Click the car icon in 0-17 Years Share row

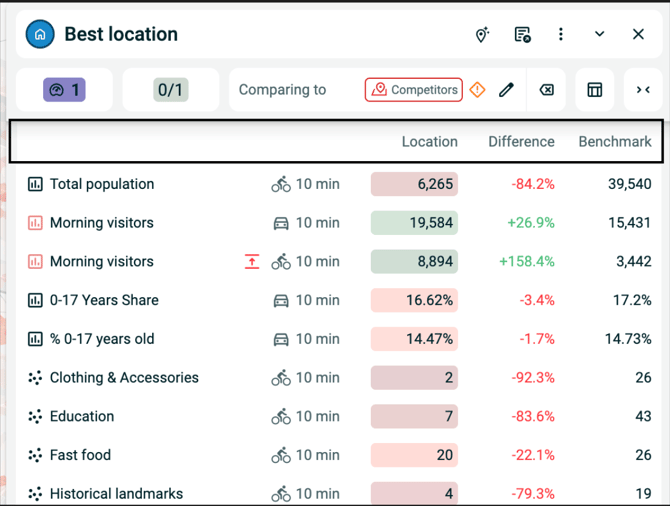281,300
